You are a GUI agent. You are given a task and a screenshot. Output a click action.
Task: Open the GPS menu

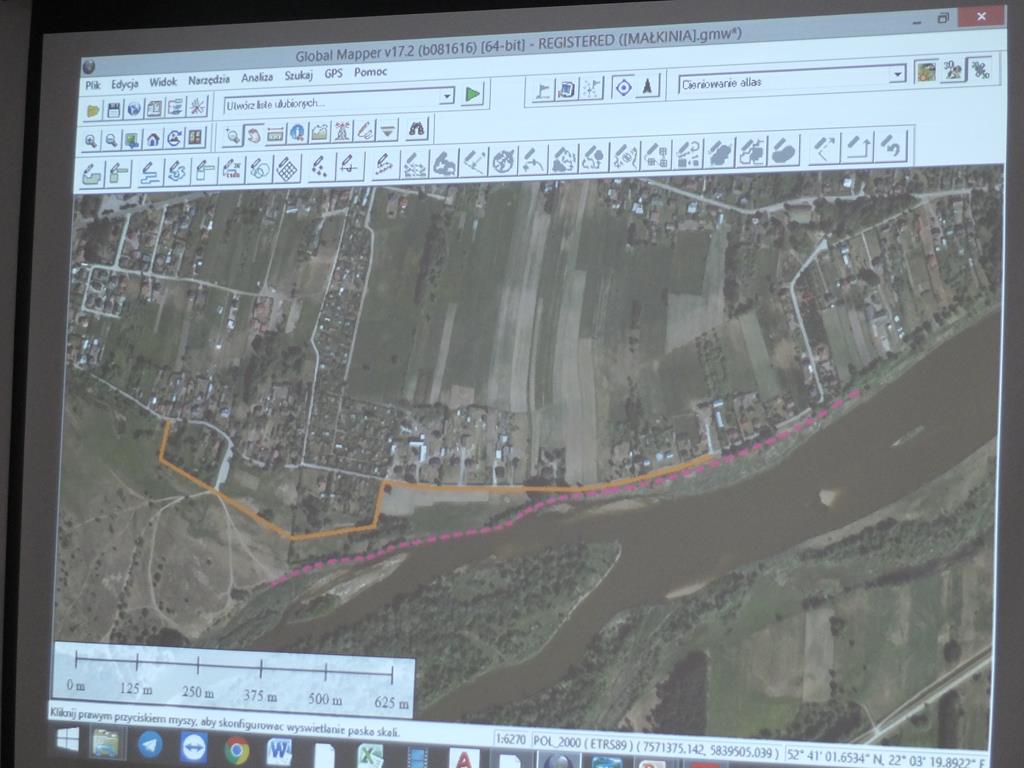point(333,74)
